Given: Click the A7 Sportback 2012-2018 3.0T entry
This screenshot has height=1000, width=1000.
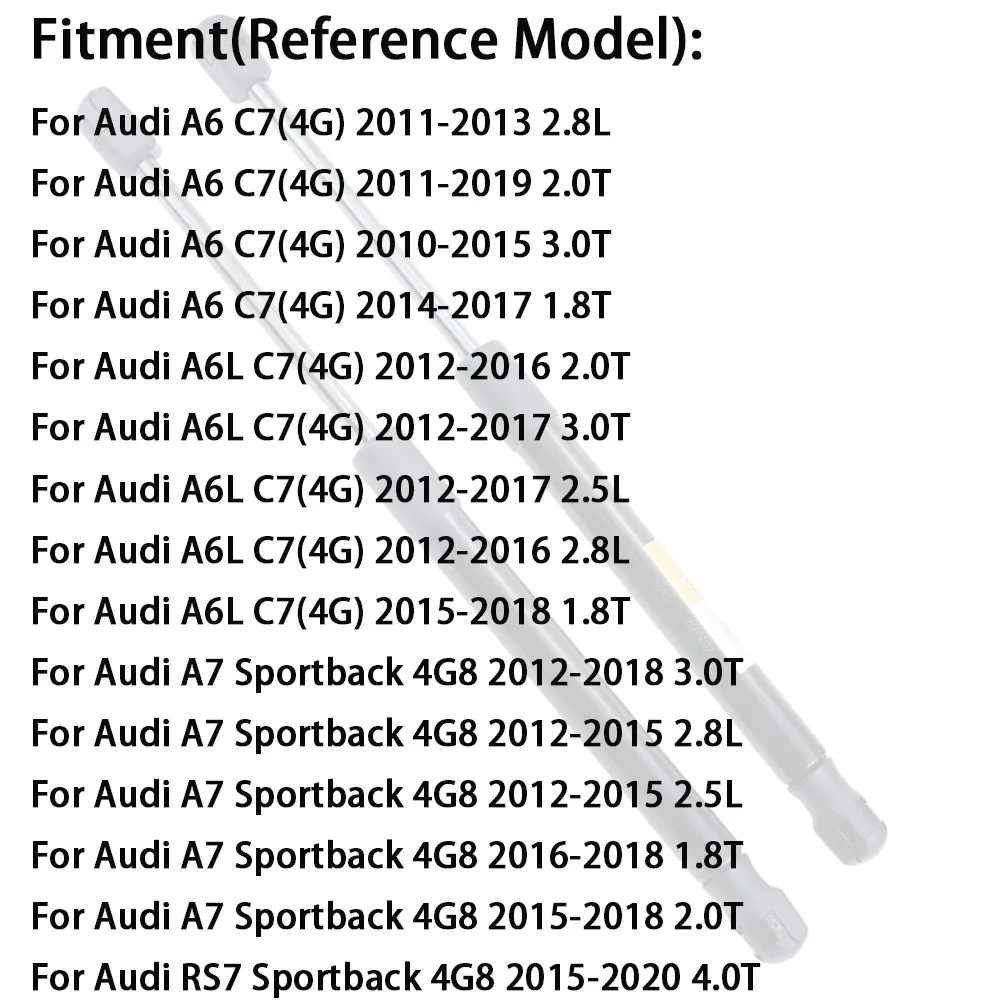Looking at the screenshot, I should [x=387, y=673].
